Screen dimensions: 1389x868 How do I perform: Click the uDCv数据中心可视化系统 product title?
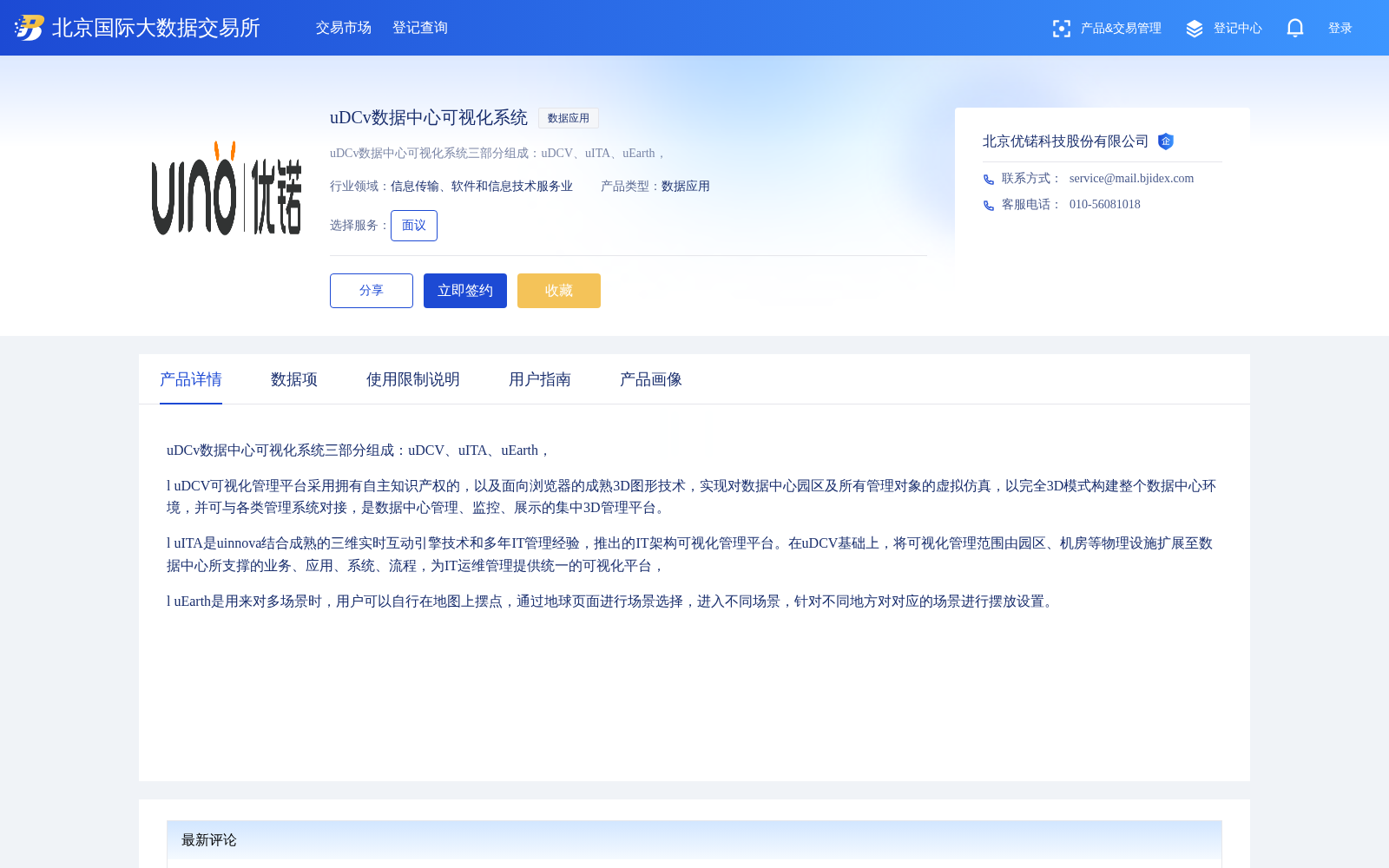point(429,118)
